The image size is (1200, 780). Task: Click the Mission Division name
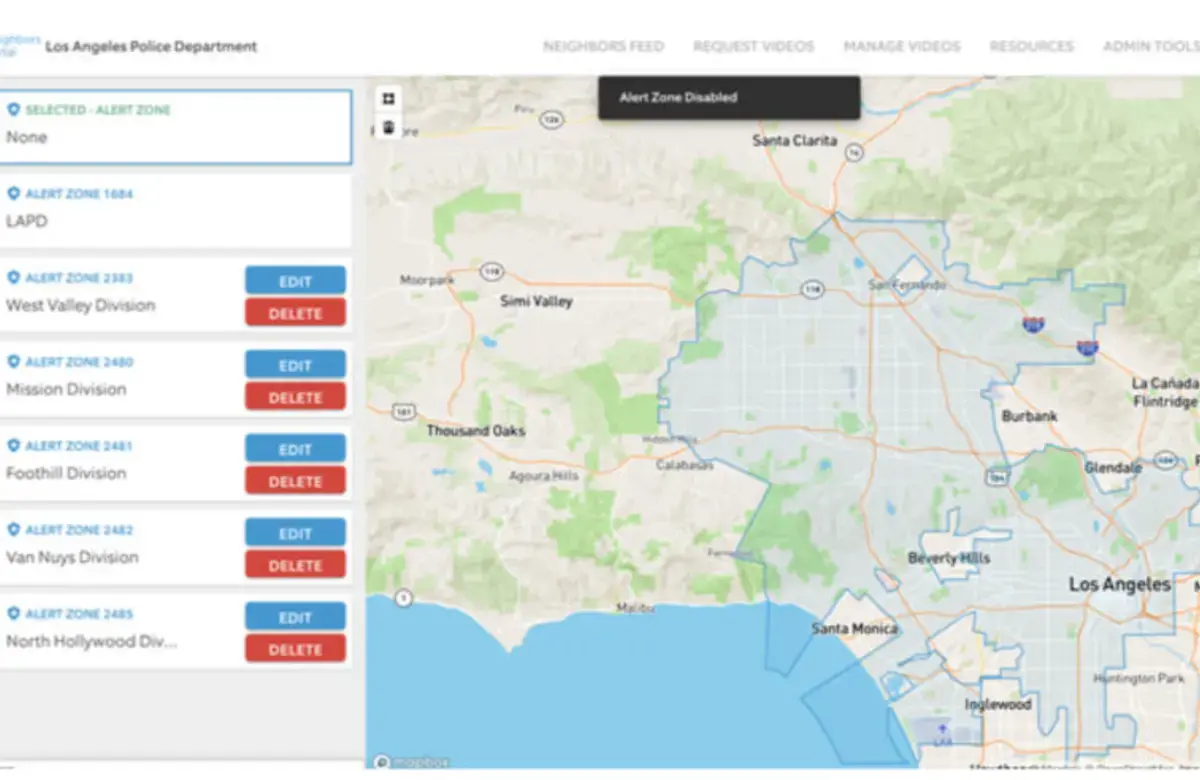(x=66, y=389)
